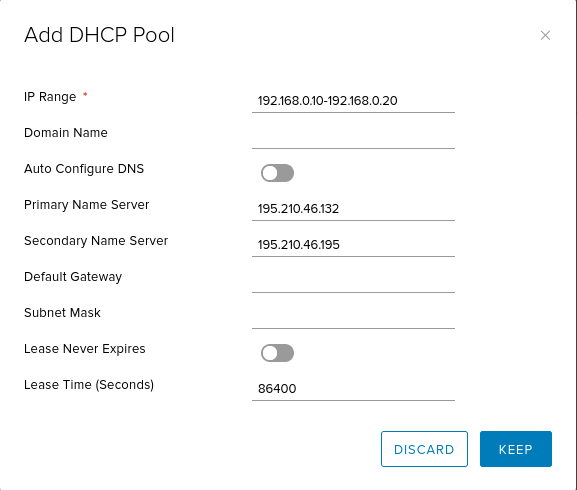Focus the Lease Time (Seconds) field

(353, 389)
